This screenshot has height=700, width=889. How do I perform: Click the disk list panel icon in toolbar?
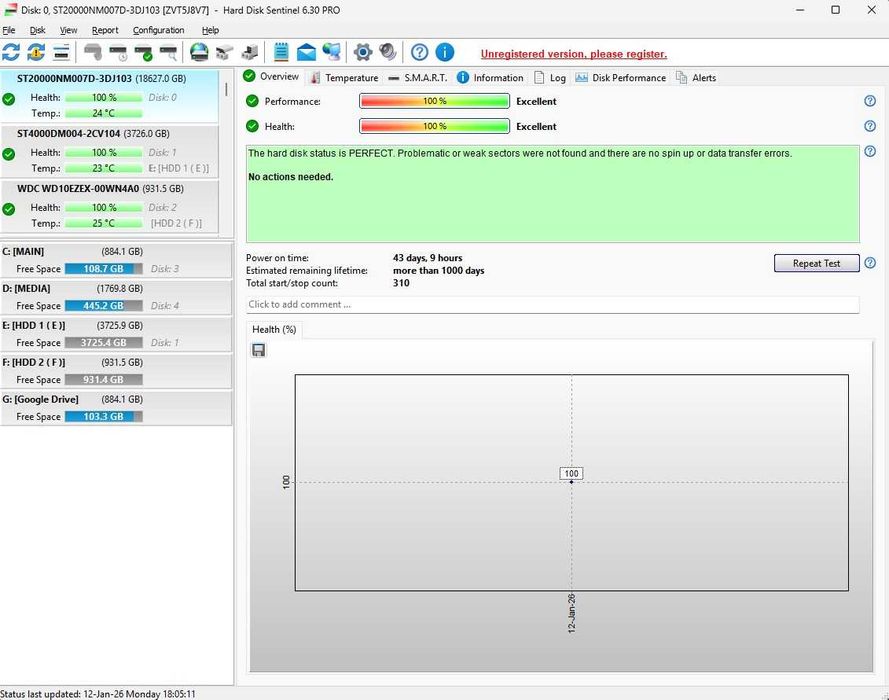point(61,52)
